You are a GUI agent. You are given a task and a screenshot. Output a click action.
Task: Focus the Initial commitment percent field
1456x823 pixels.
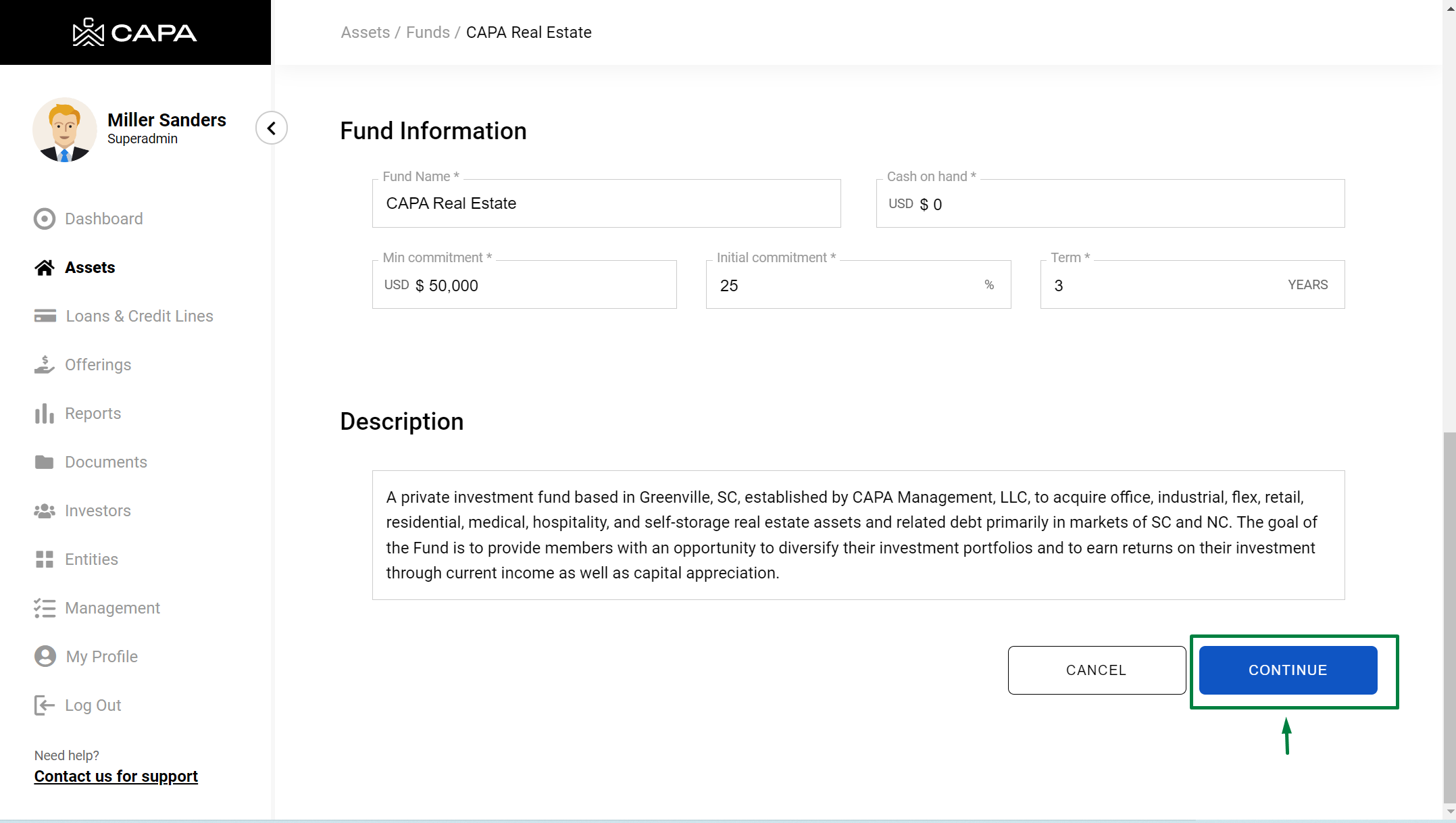click(845, 285)
